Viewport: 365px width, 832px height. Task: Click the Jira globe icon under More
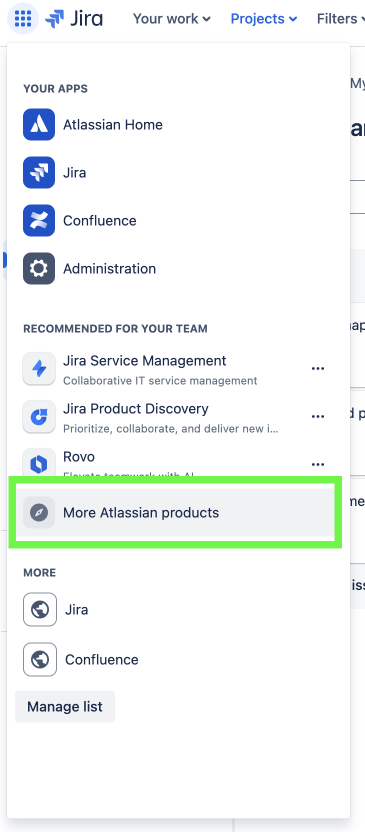(40, 610)
